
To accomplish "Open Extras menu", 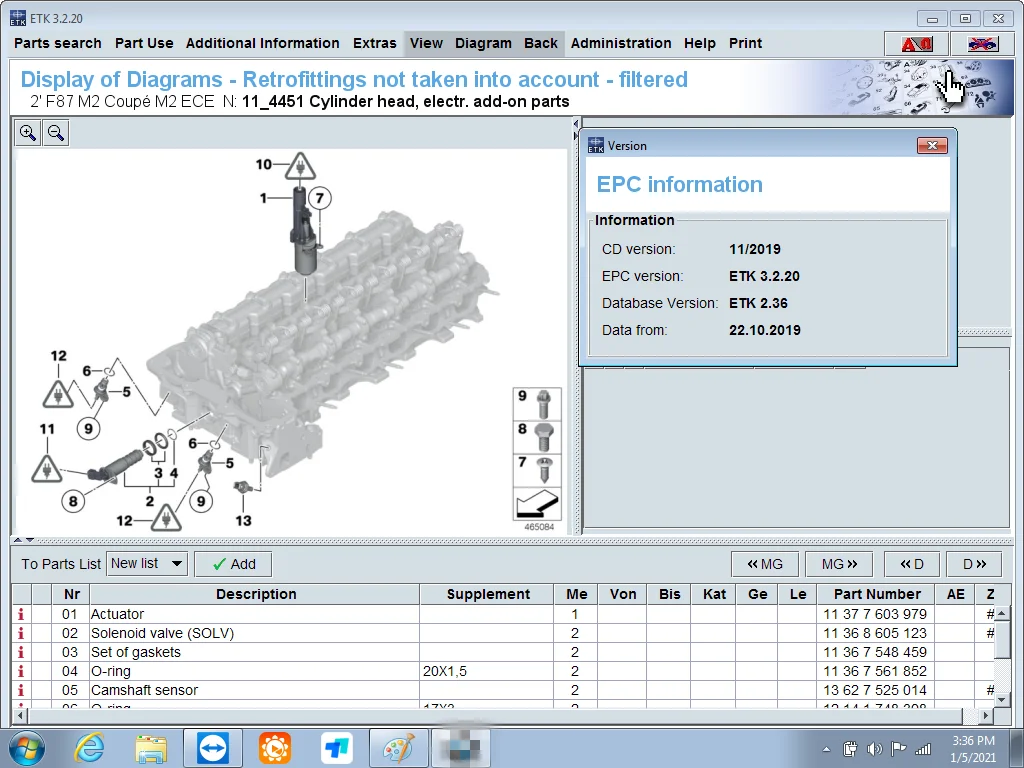I will coord(374,43).
